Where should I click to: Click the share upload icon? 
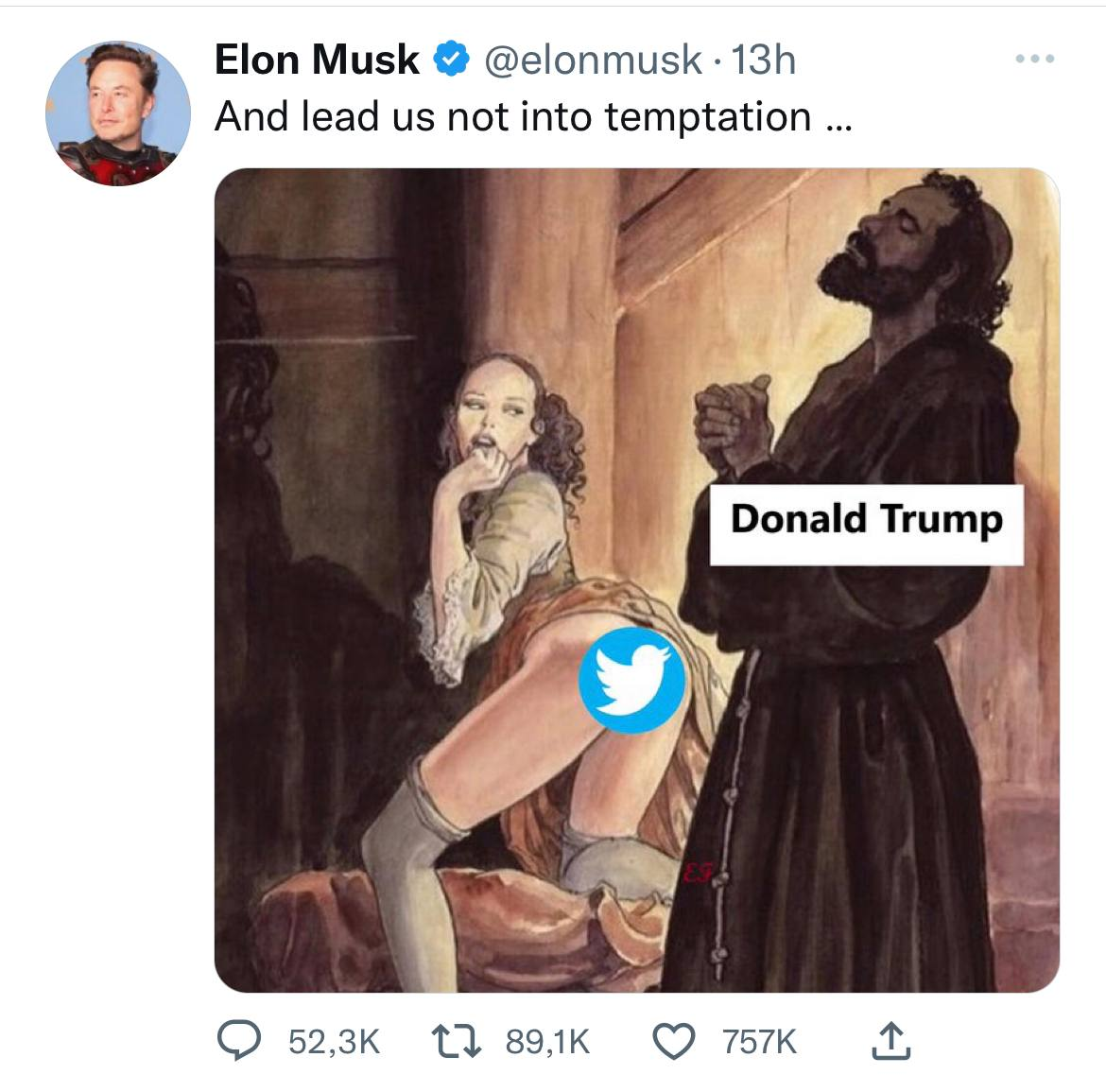click(890, 1041)
